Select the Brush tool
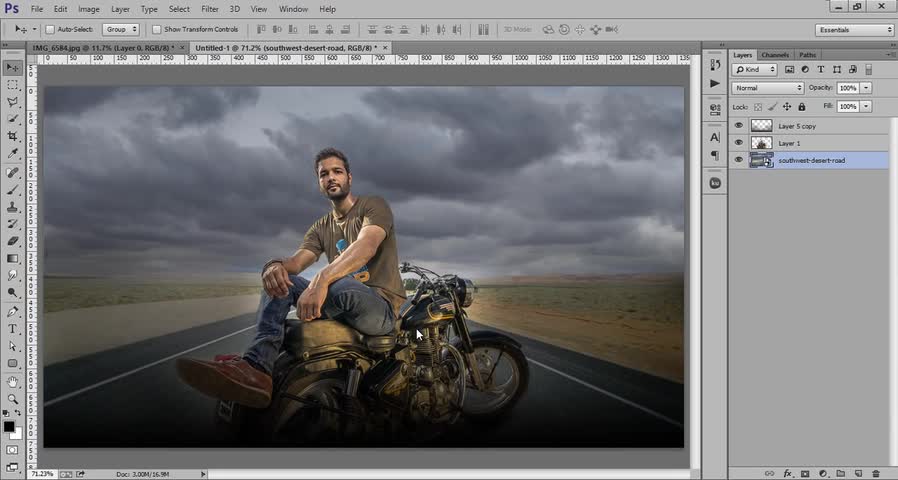This screenshot has width=898, height=480. coord(12,190)
